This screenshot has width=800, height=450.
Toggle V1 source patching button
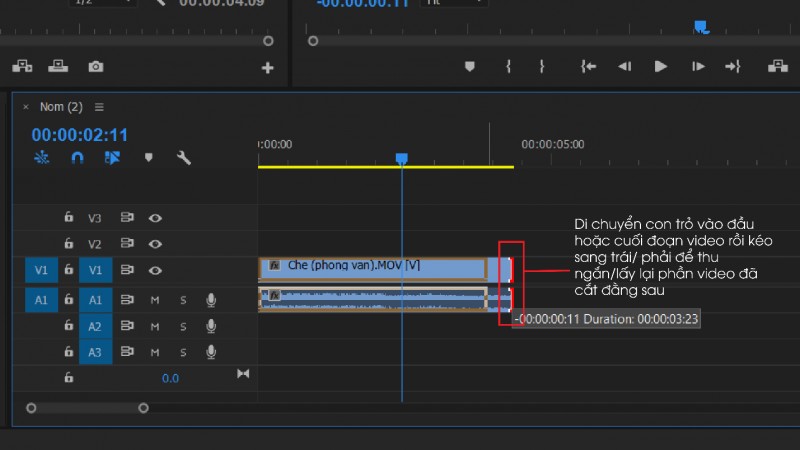click(x=41, y=270)
